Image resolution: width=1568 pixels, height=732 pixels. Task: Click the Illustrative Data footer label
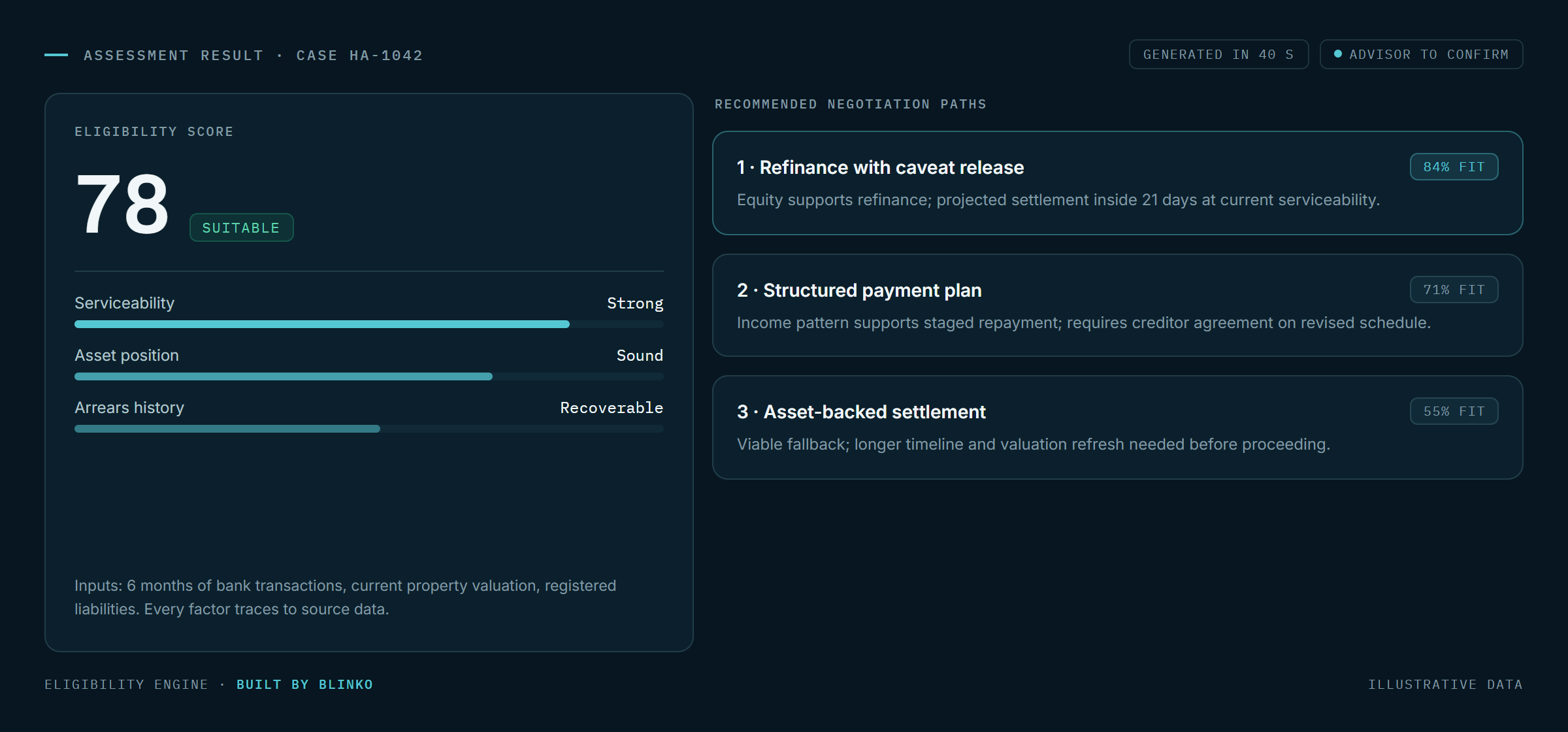(1445, 684)
